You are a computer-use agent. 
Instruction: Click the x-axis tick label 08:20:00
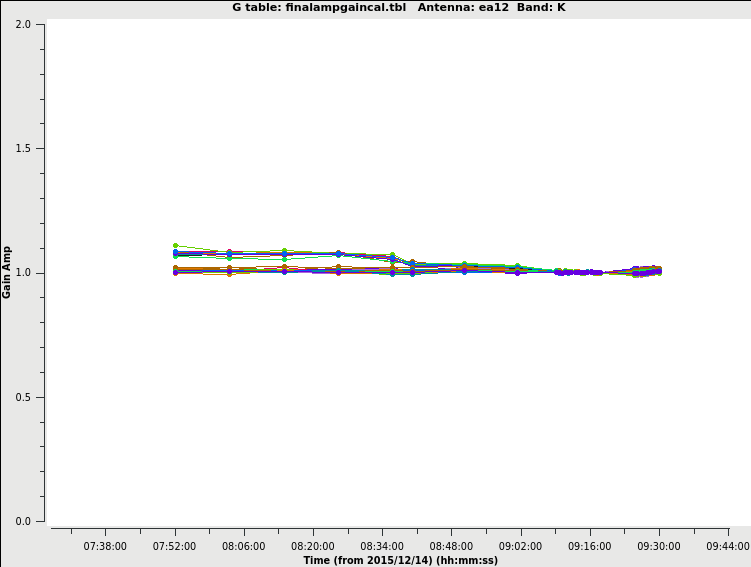point(313,546)
